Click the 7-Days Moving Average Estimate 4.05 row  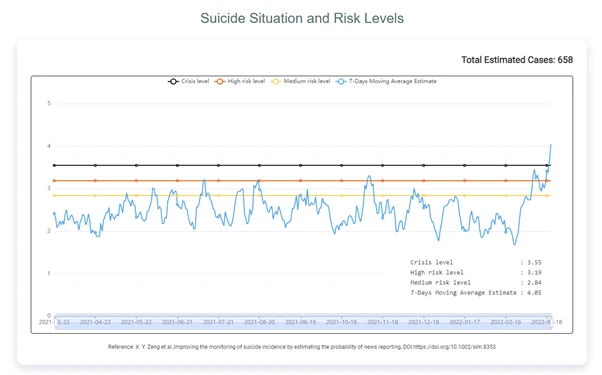point(476,292)
